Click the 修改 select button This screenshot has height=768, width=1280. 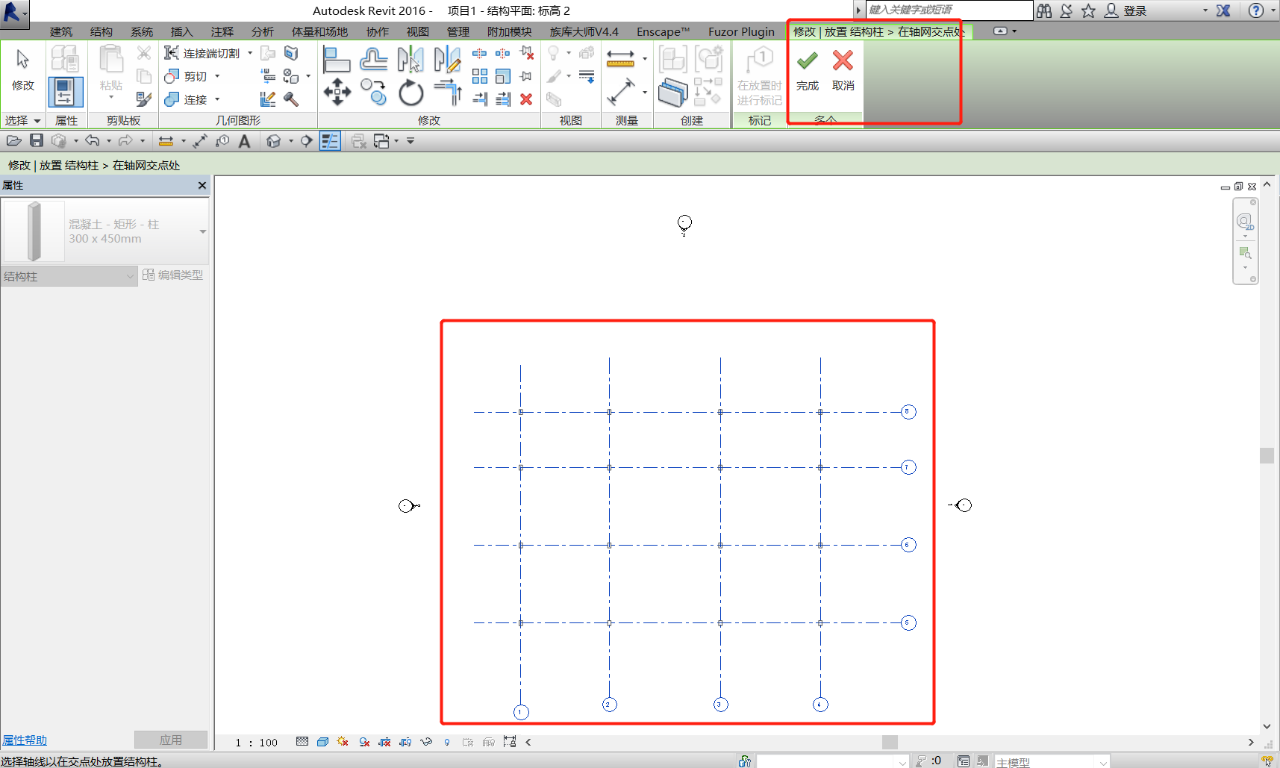(23, 69)
